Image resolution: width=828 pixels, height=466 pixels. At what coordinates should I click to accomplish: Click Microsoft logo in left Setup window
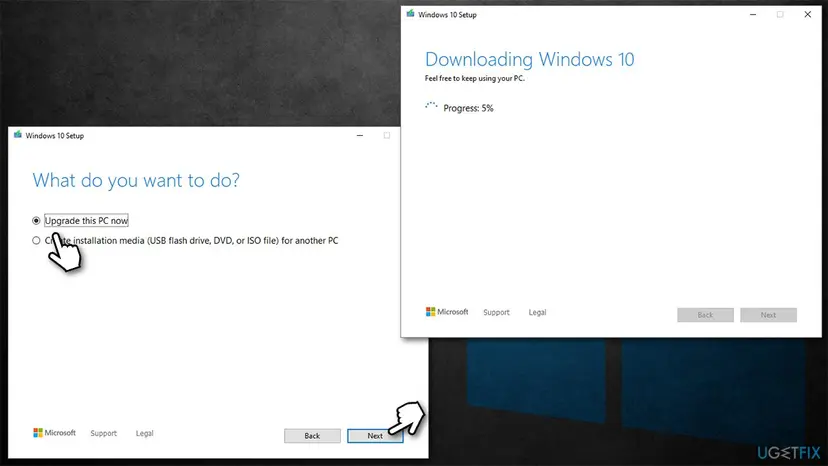[54, 433]
